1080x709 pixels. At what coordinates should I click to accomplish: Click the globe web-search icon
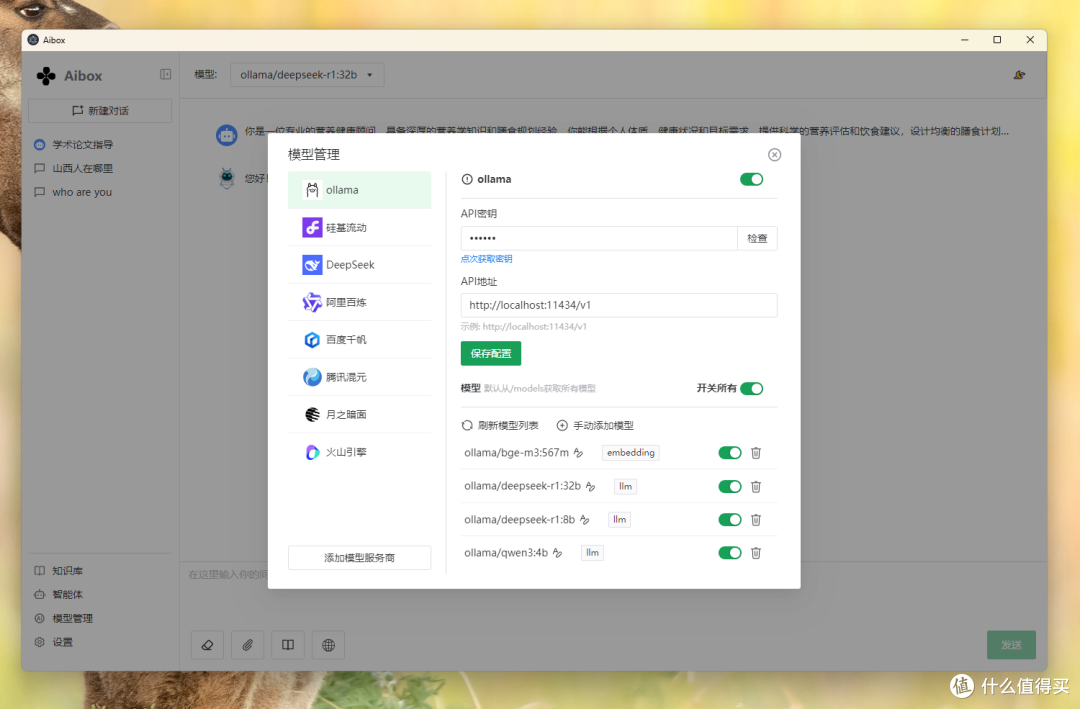[329, 645]
